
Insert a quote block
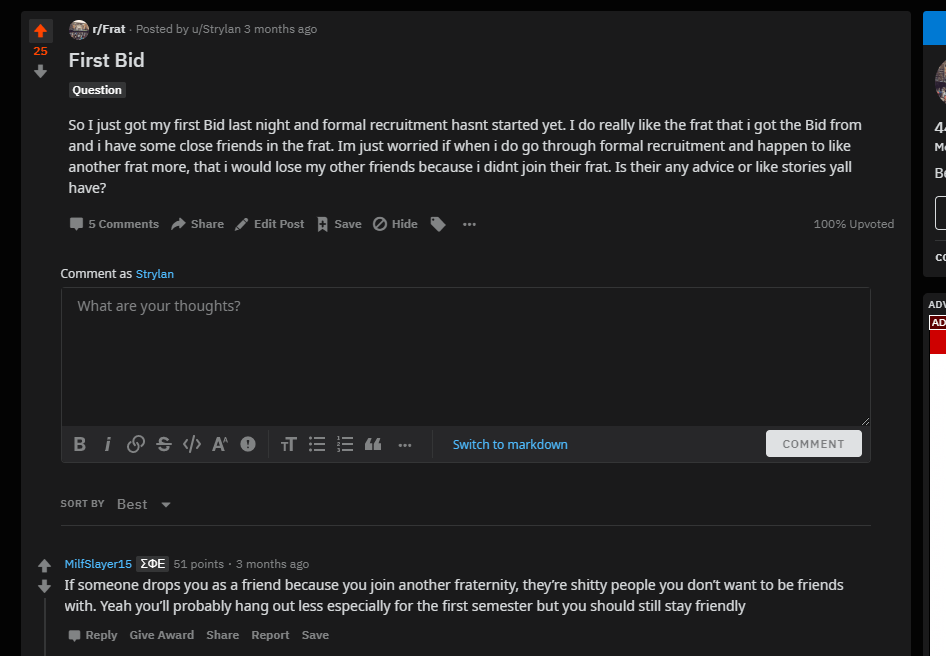tap(373, 445)
